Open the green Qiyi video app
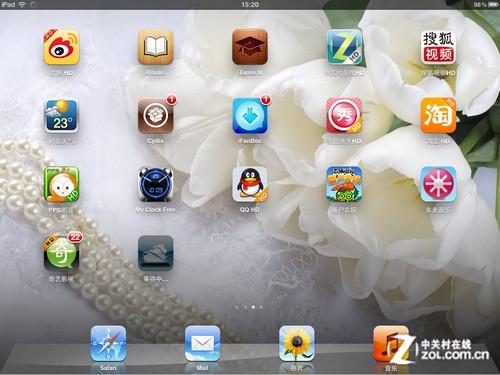Screen dimensions: 500x375 pos(61,253)
